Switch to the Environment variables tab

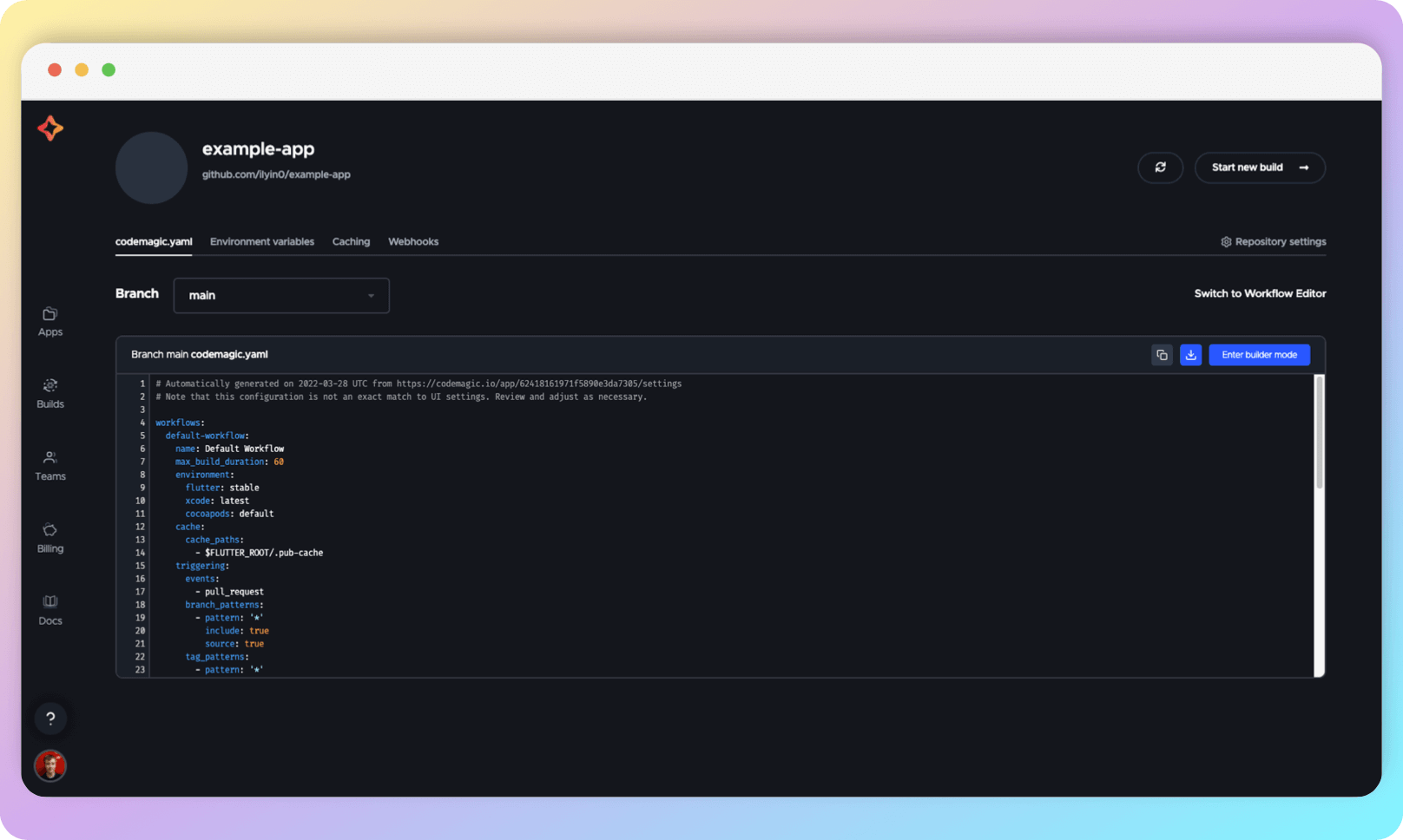(x=262, y=241)
